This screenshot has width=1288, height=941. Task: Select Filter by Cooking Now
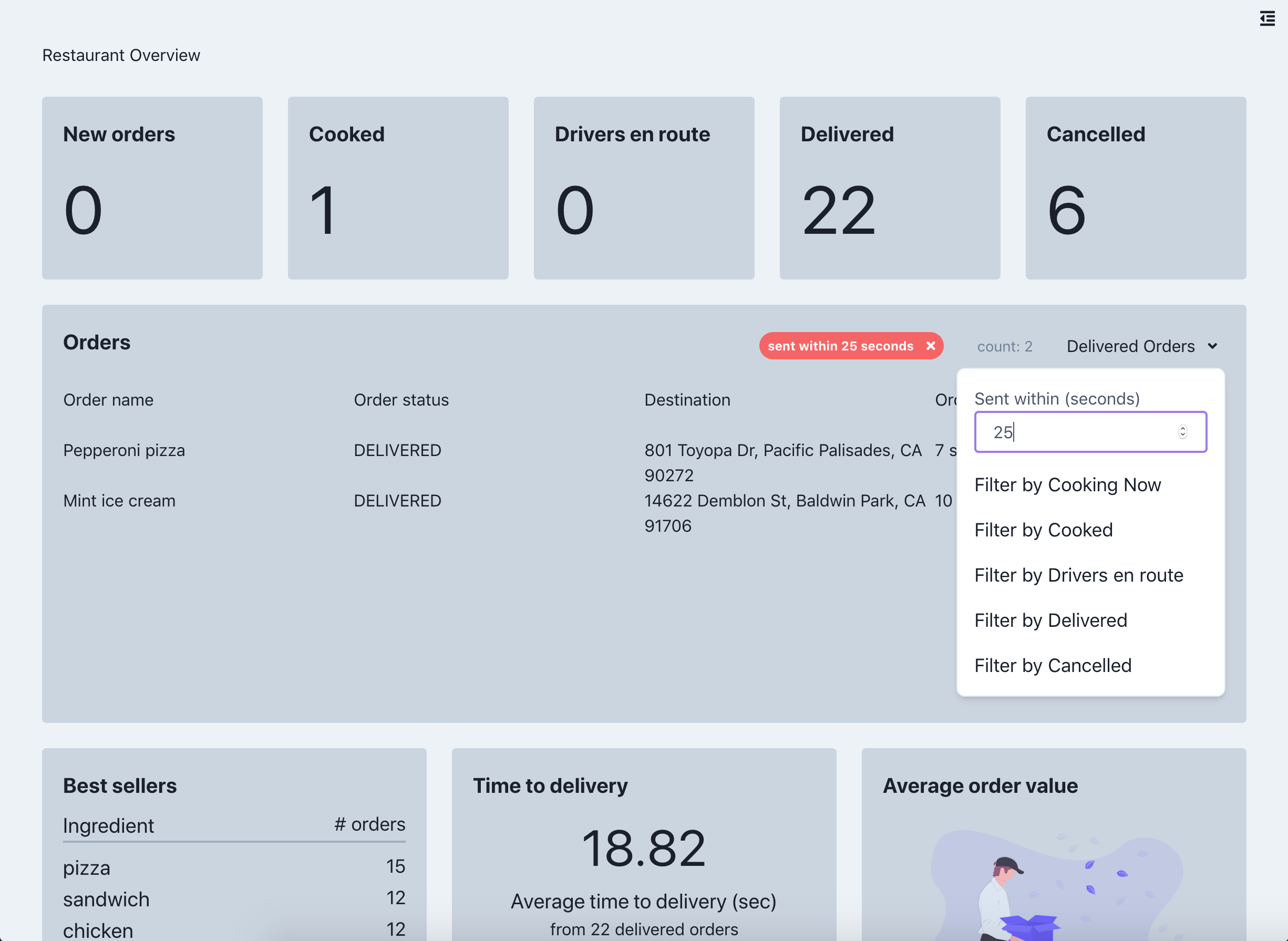coord(1067,485)
